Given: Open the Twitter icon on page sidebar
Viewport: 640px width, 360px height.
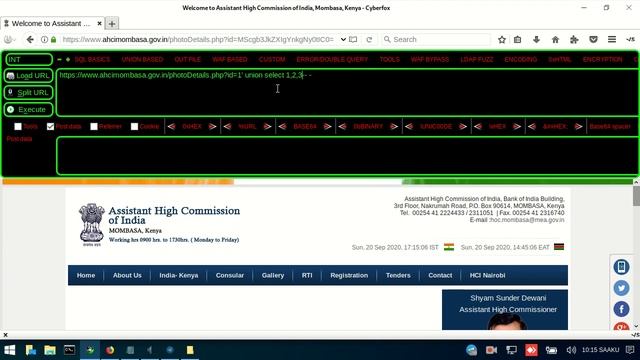Looking at the screenshot, I should [x=621, y=288].
